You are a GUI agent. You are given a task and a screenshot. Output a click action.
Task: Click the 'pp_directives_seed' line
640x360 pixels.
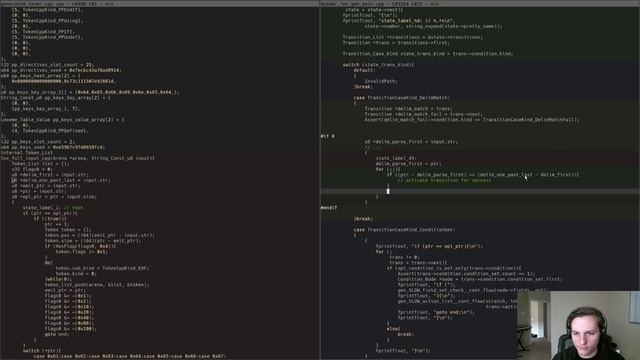coord(61,70)
